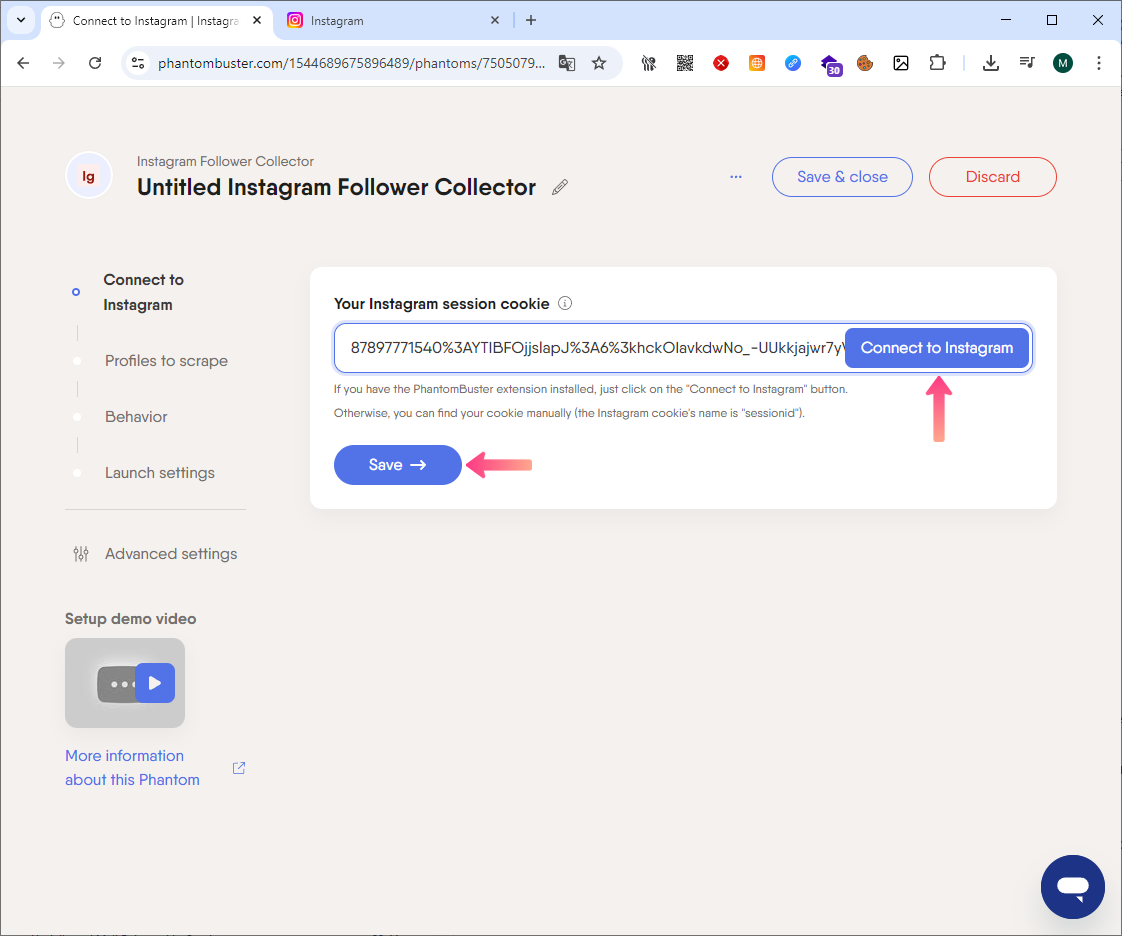Viewport: 1122px width, 936px height.
Task: Open Chrome three-dot menu
Action: pyautogui.click(x=1098, y=63)
